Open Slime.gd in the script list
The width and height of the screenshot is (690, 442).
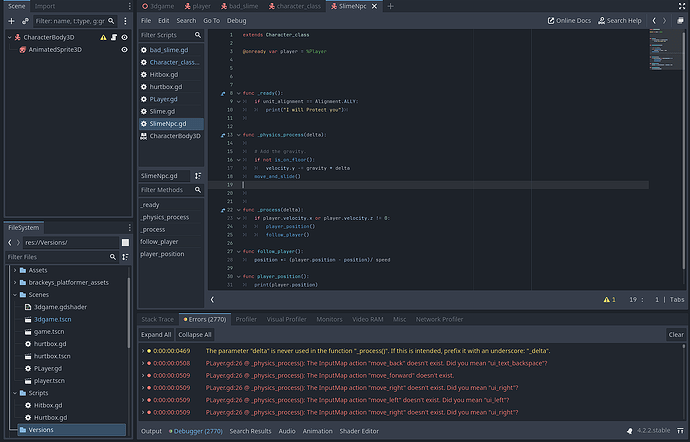click(171, 111)
